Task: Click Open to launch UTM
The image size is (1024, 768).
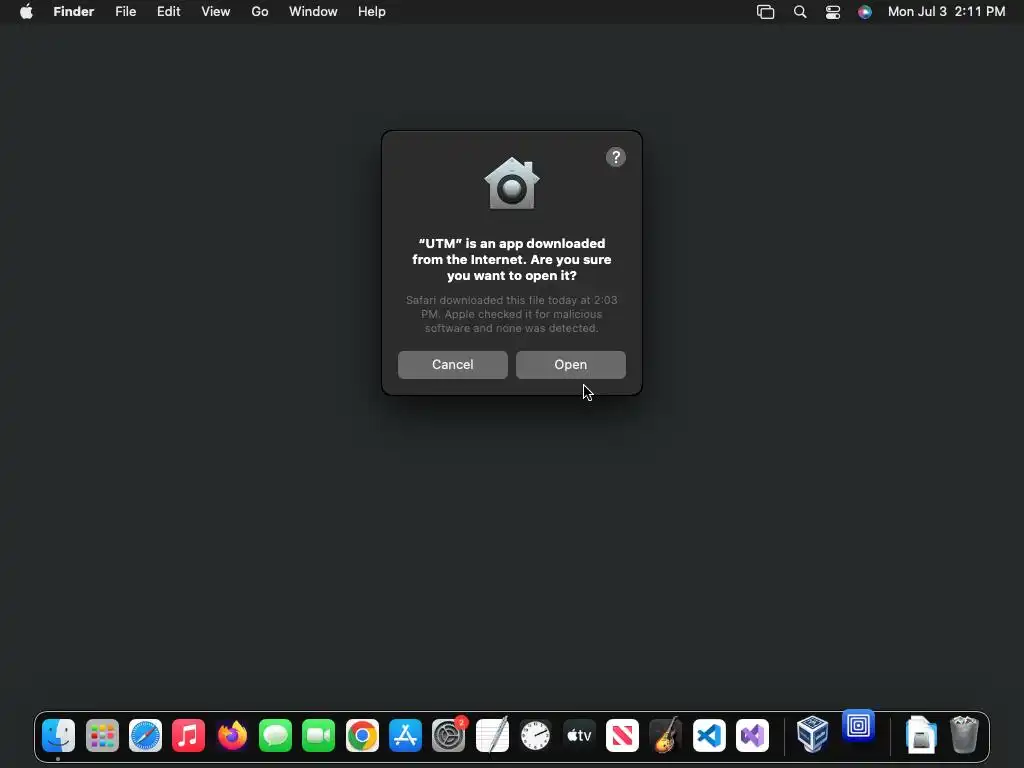Action: (570, 364)
